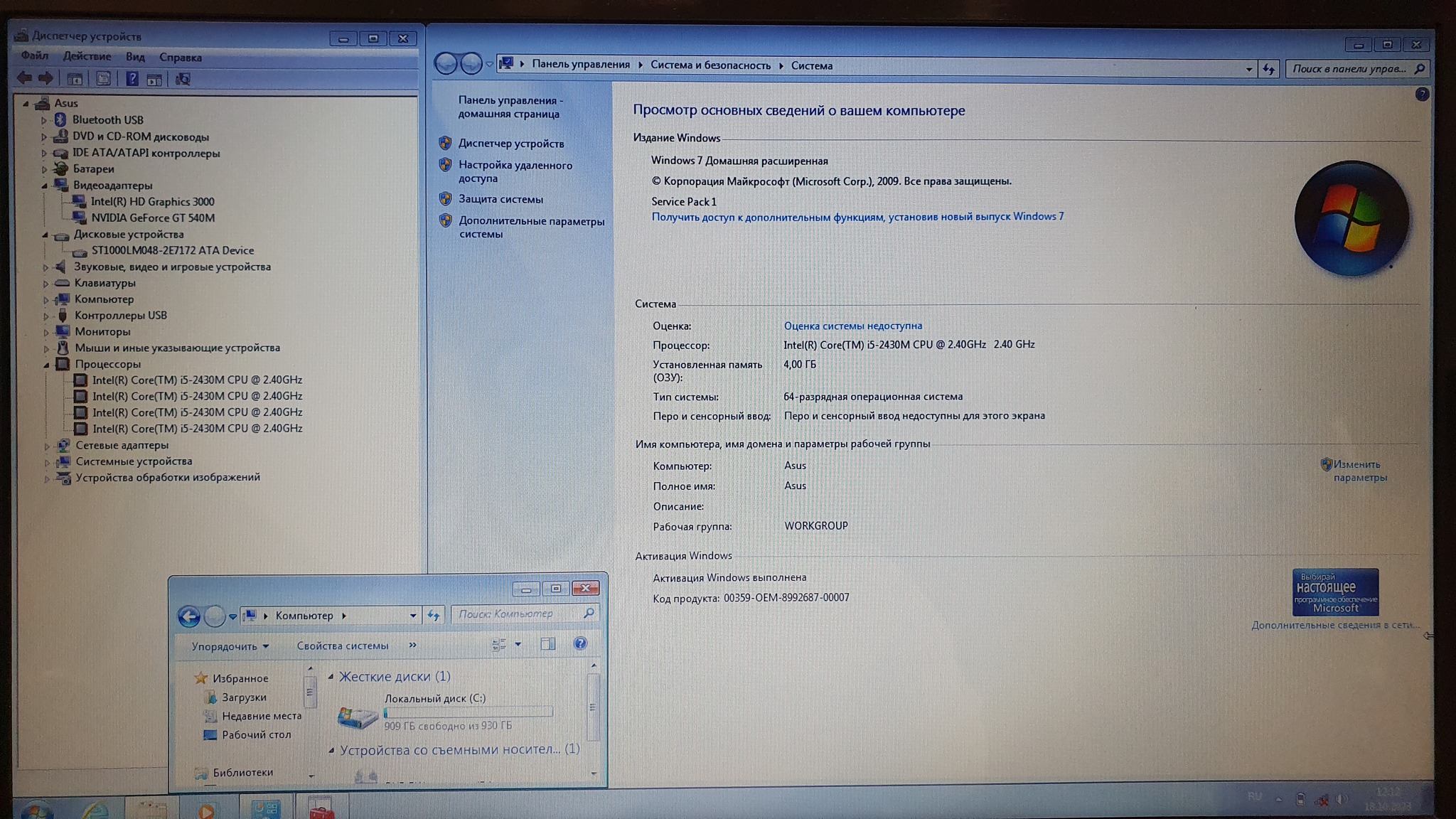Collapse the Видеоадаптеры tree node
Screen dimensions: 1456x819
45,186
